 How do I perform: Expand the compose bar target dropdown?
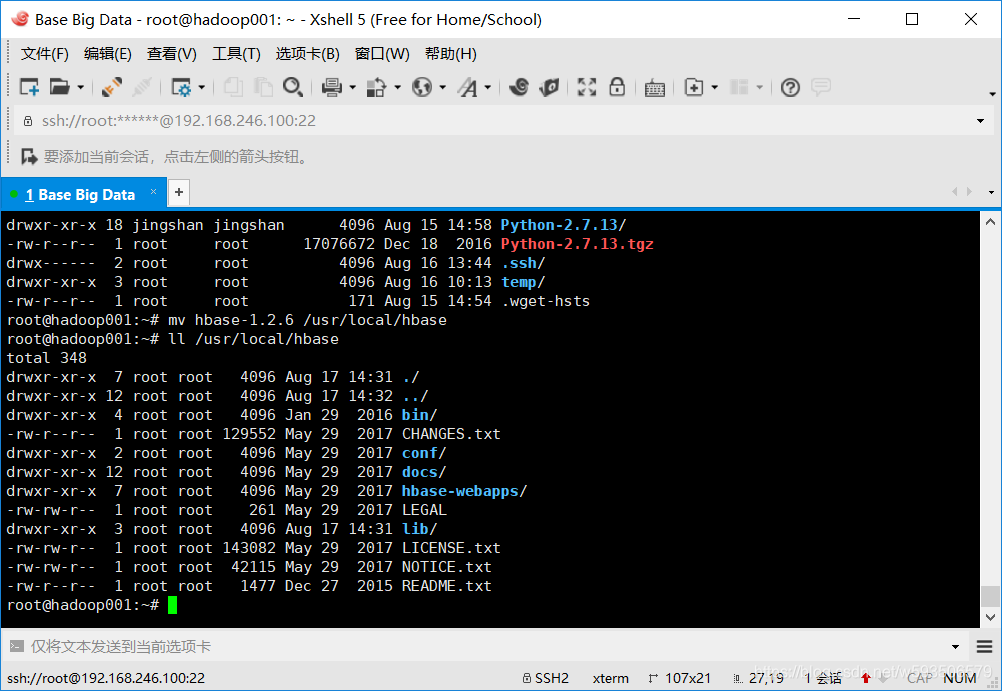click(x=955, y=647)
